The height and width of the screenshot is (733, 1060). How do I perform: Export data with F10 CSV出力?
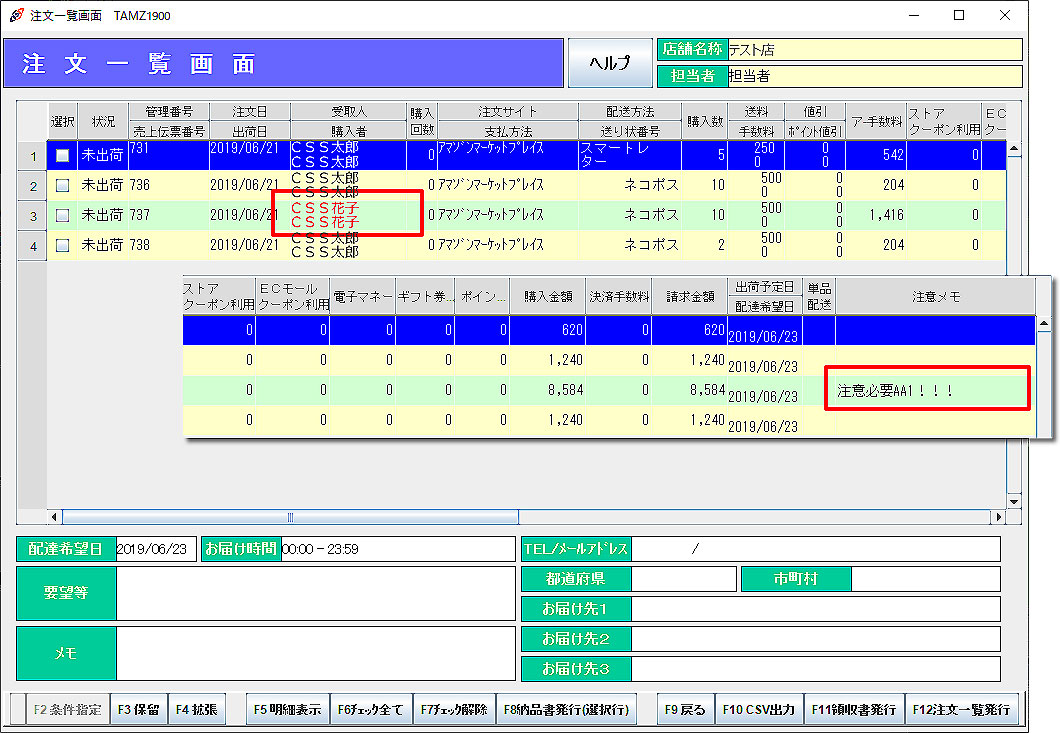[x=758, y=710]
